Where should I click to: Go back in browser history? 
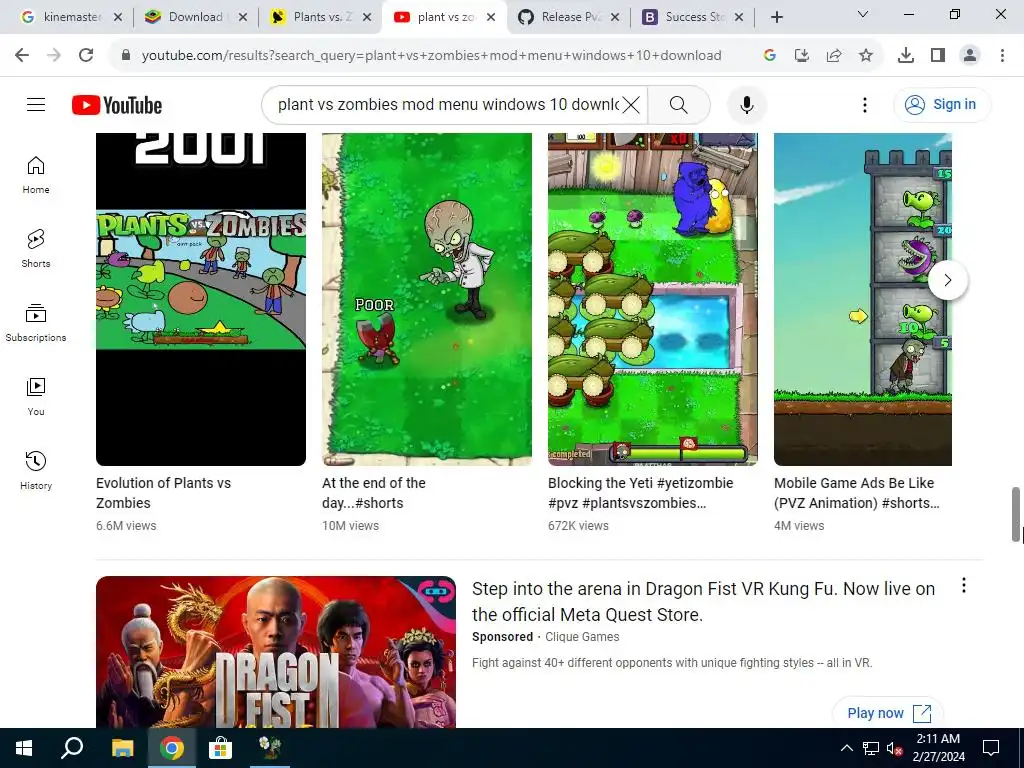[22, 56]
